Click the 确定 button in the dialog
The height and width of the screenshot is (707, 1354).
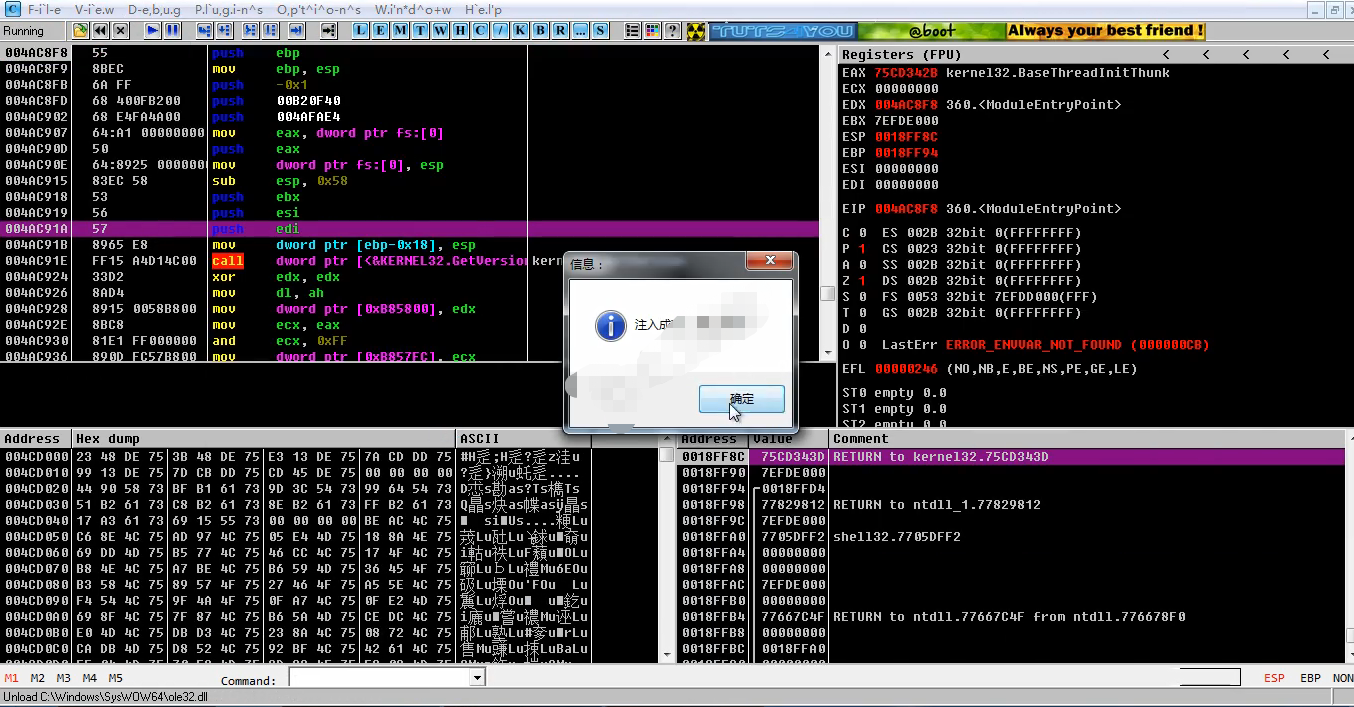[741, 399]
